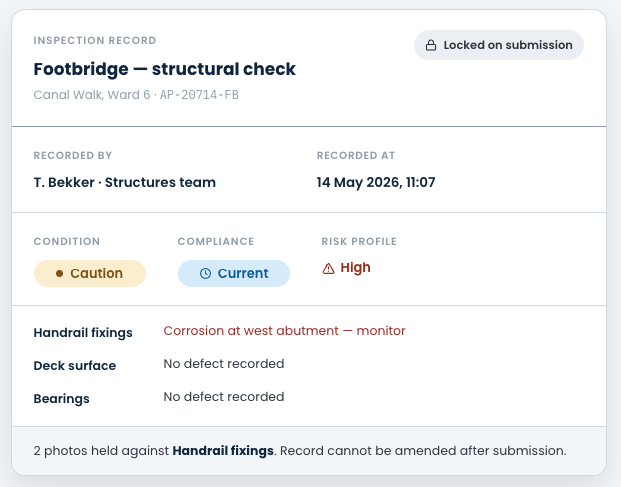Click the Handrail fixings row label
The width and height of the screenshot is (621, 487).
[83, 333]
